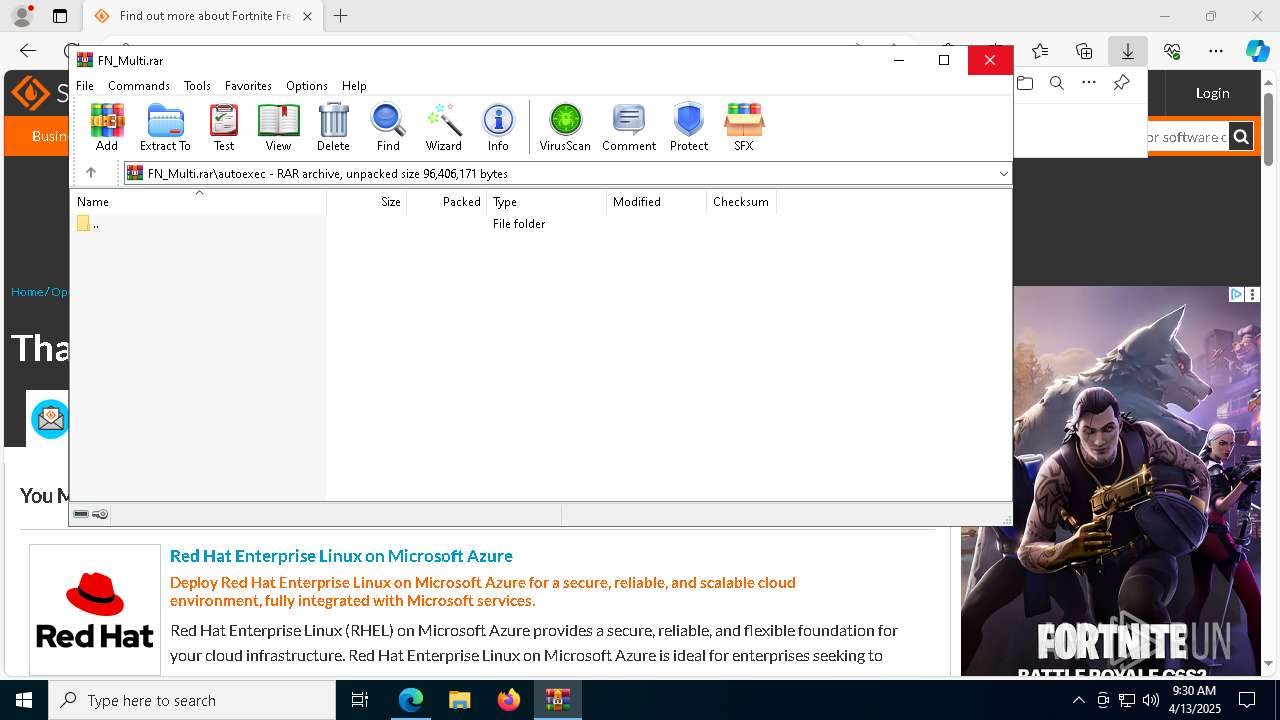Sort file list by Modified column
The image size is (1280, 720).
coord(657,202)
